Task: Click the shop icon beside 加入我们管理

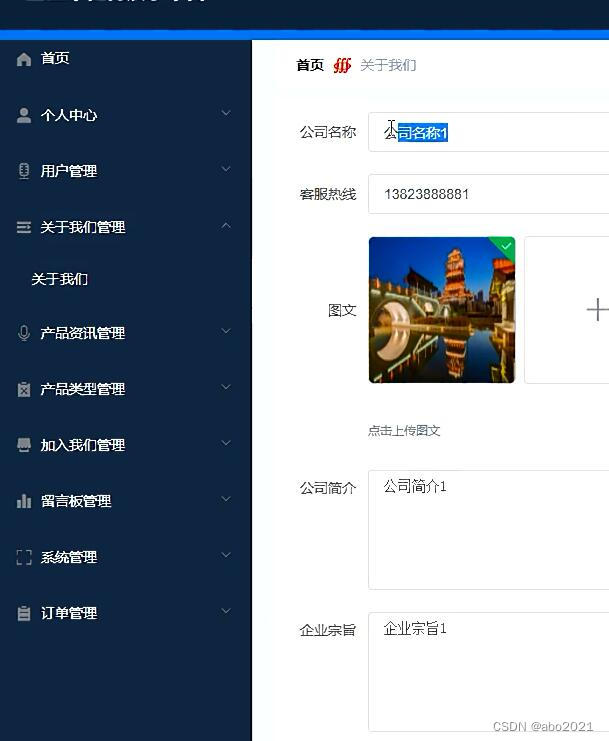Action: tap(24, 445)
